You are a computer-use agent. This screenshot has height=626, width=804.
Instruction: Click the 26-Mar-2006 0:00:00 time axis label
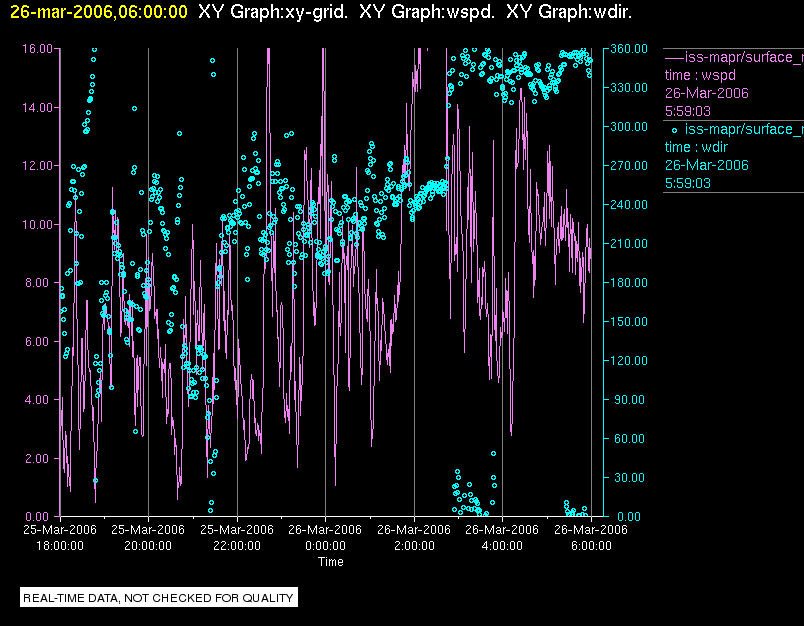point(325,538)
